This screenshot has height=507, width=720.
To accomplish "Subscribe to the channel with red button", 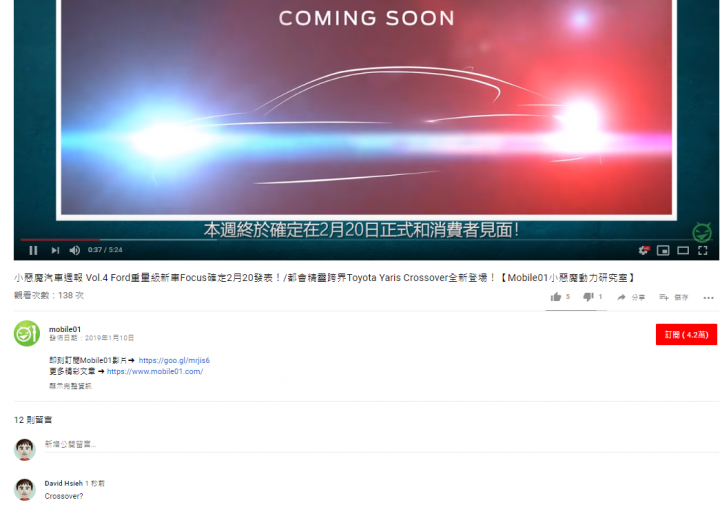I will 686,334.
